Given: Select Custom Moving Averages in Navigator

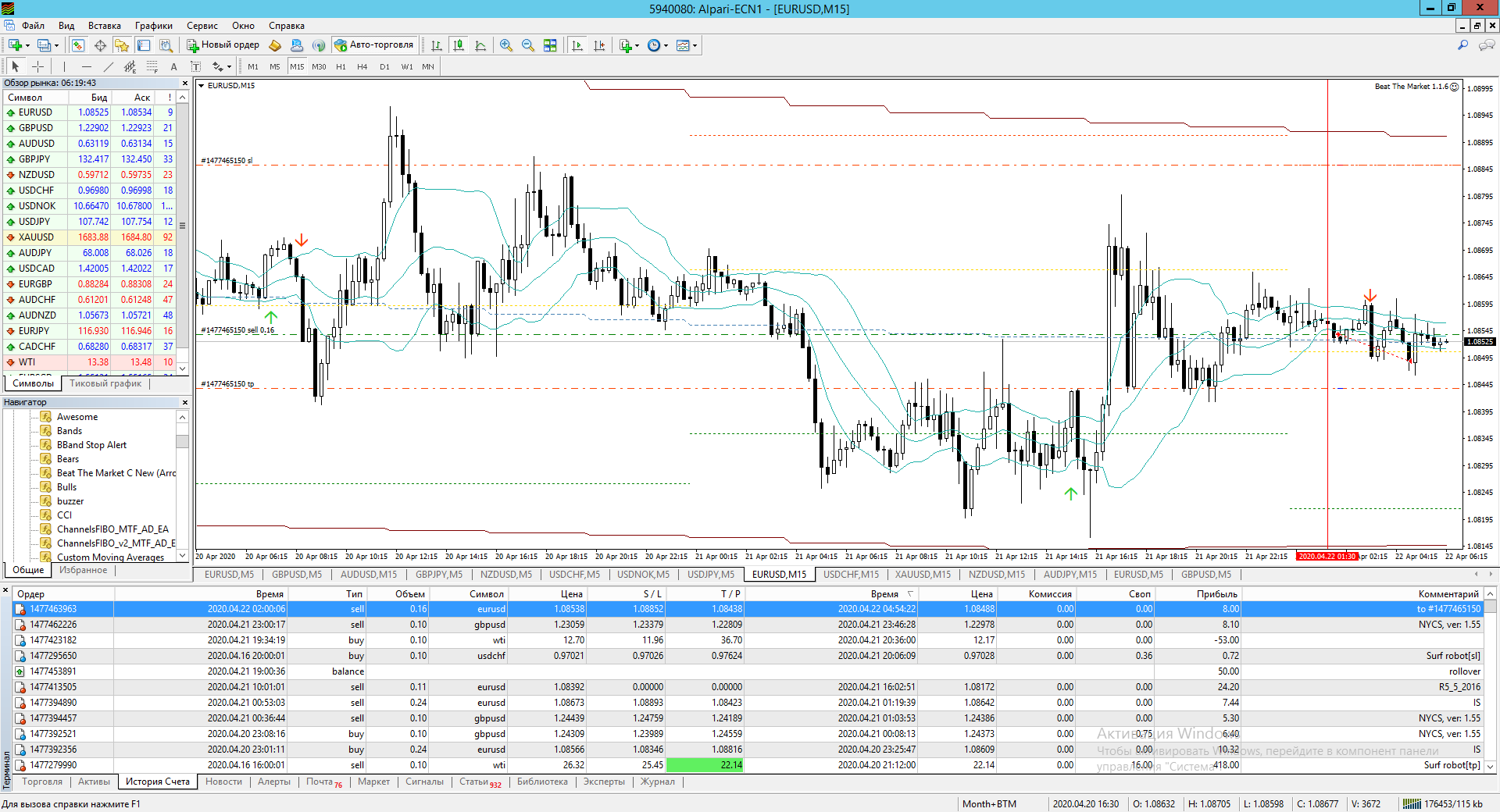Looking at the screenshot, I should pyautogui.click(x=110, y=557).
